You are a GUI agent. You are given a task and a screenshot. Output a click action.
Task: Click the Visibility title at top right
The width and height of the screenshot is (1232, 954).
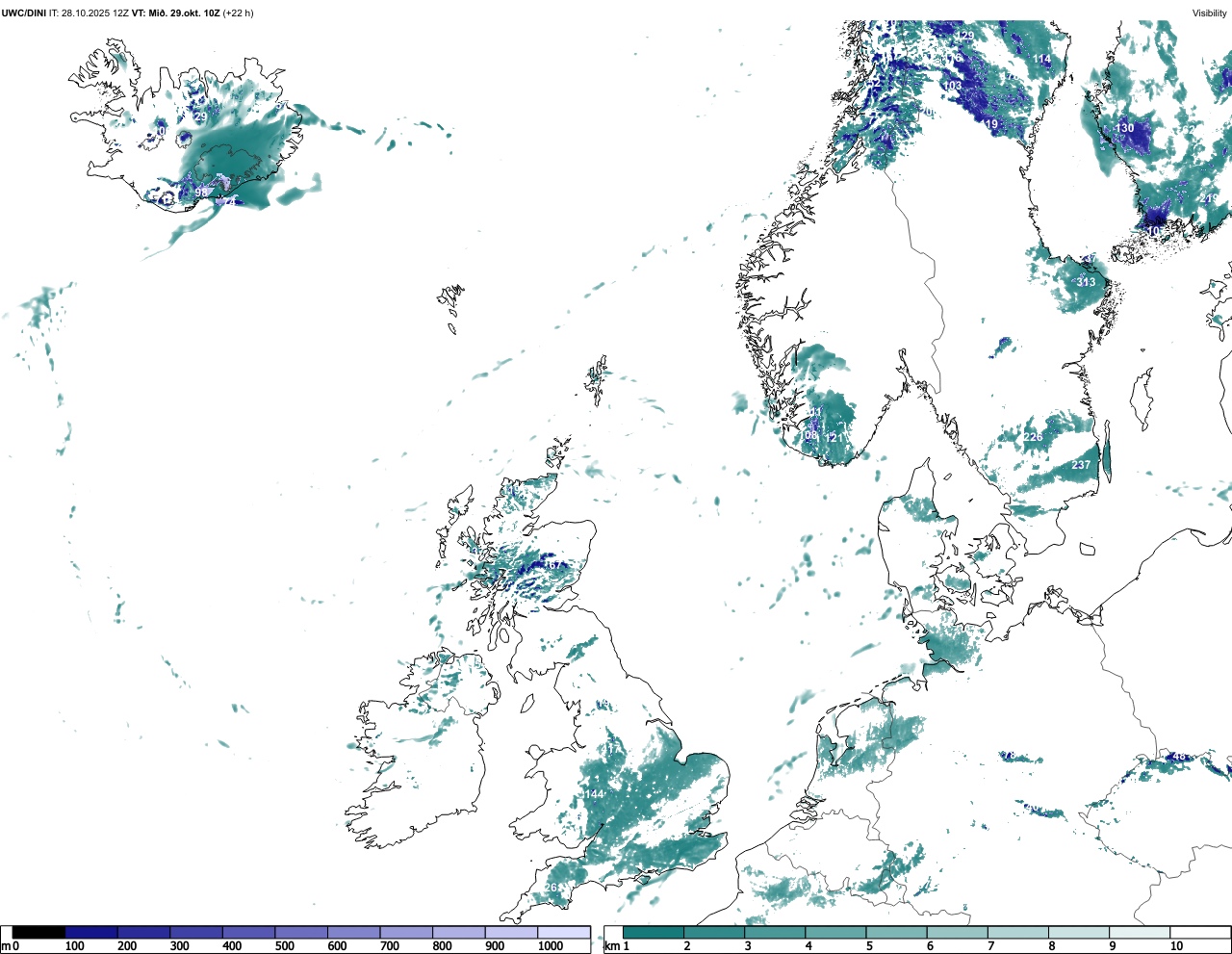click(1210, 13)
